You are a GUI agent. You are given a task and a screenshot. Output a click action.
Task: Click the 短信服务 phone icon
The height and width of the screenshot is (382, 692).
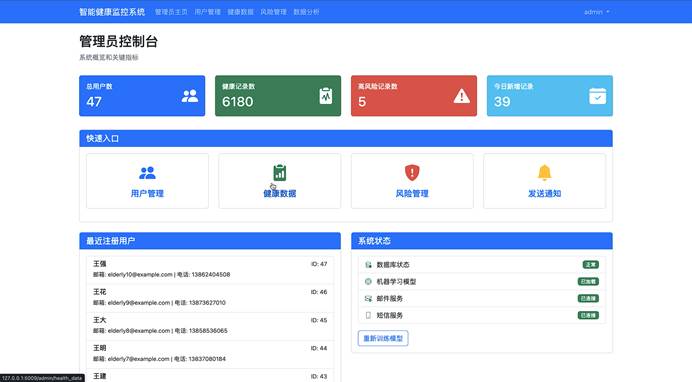[369, 315]
